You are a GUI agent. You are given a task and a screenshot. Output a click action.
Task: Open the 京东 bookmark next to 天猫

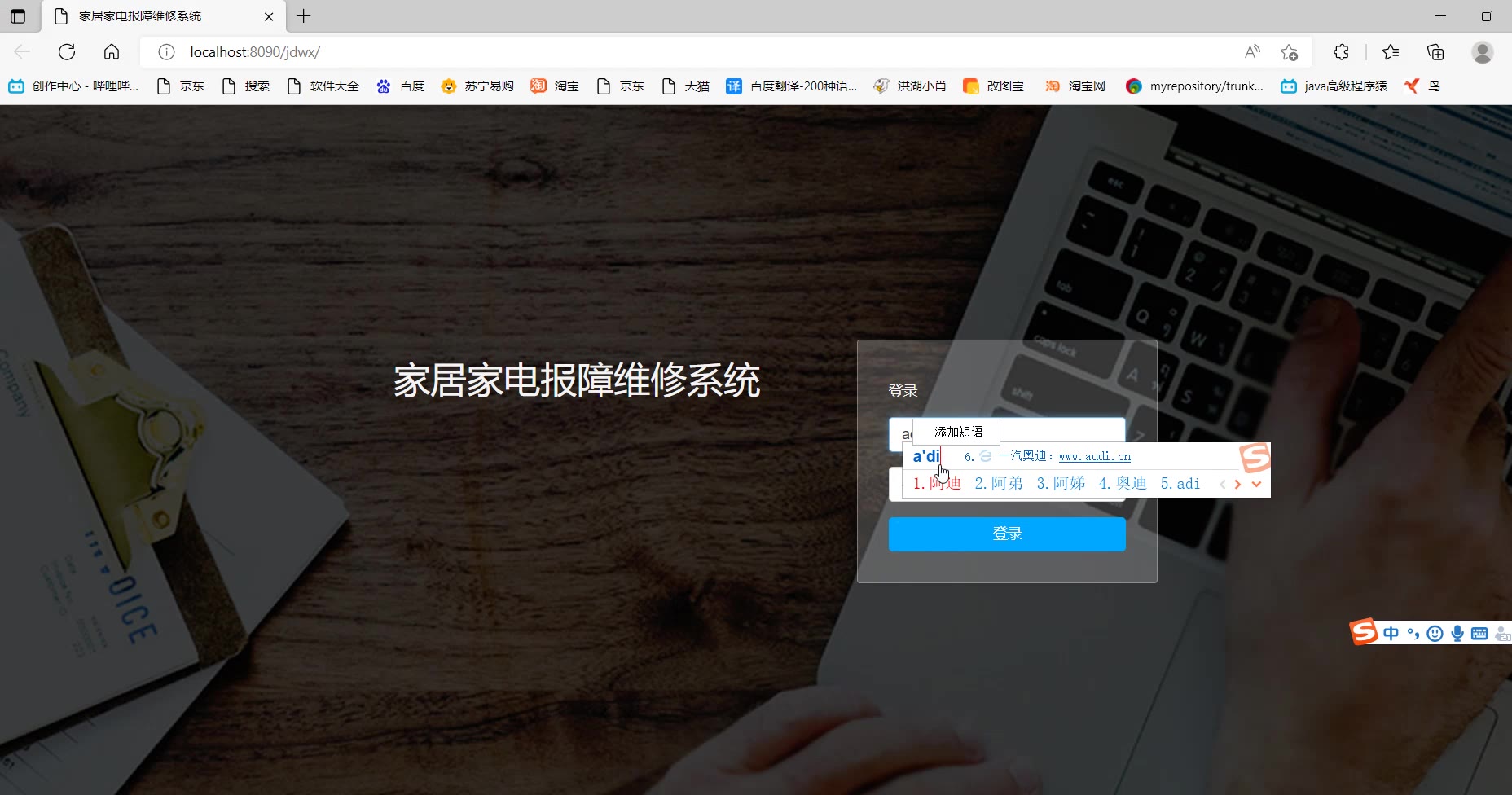(x=620, y=86)
